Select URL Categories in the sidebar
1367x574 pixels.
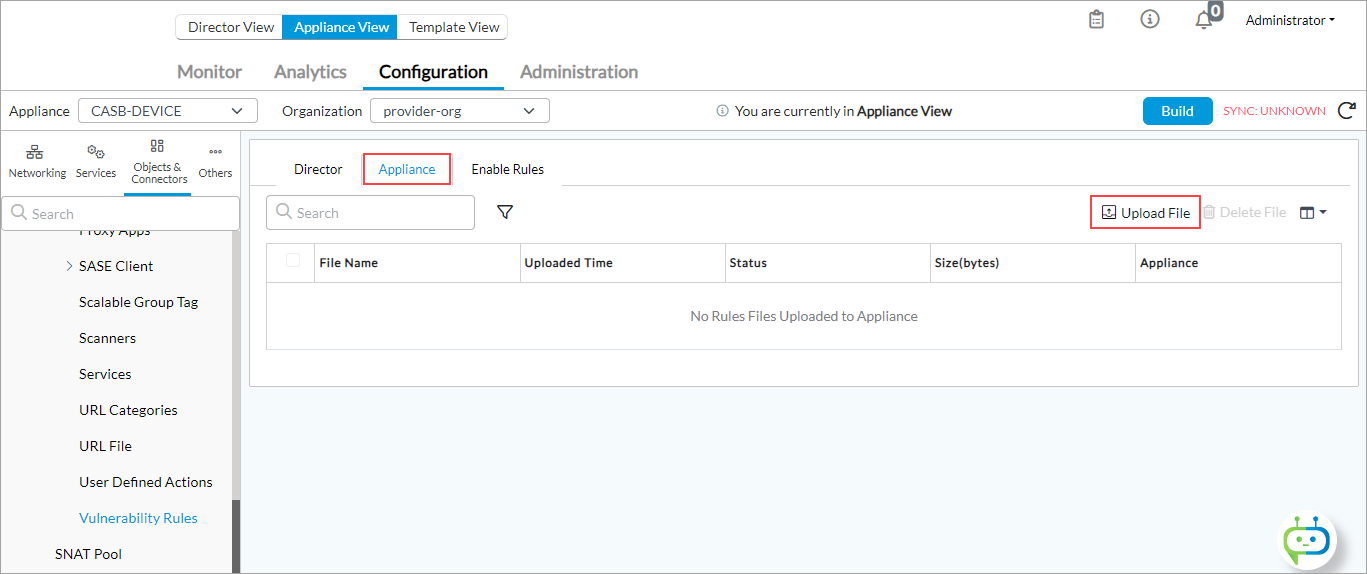click(128, 410)
